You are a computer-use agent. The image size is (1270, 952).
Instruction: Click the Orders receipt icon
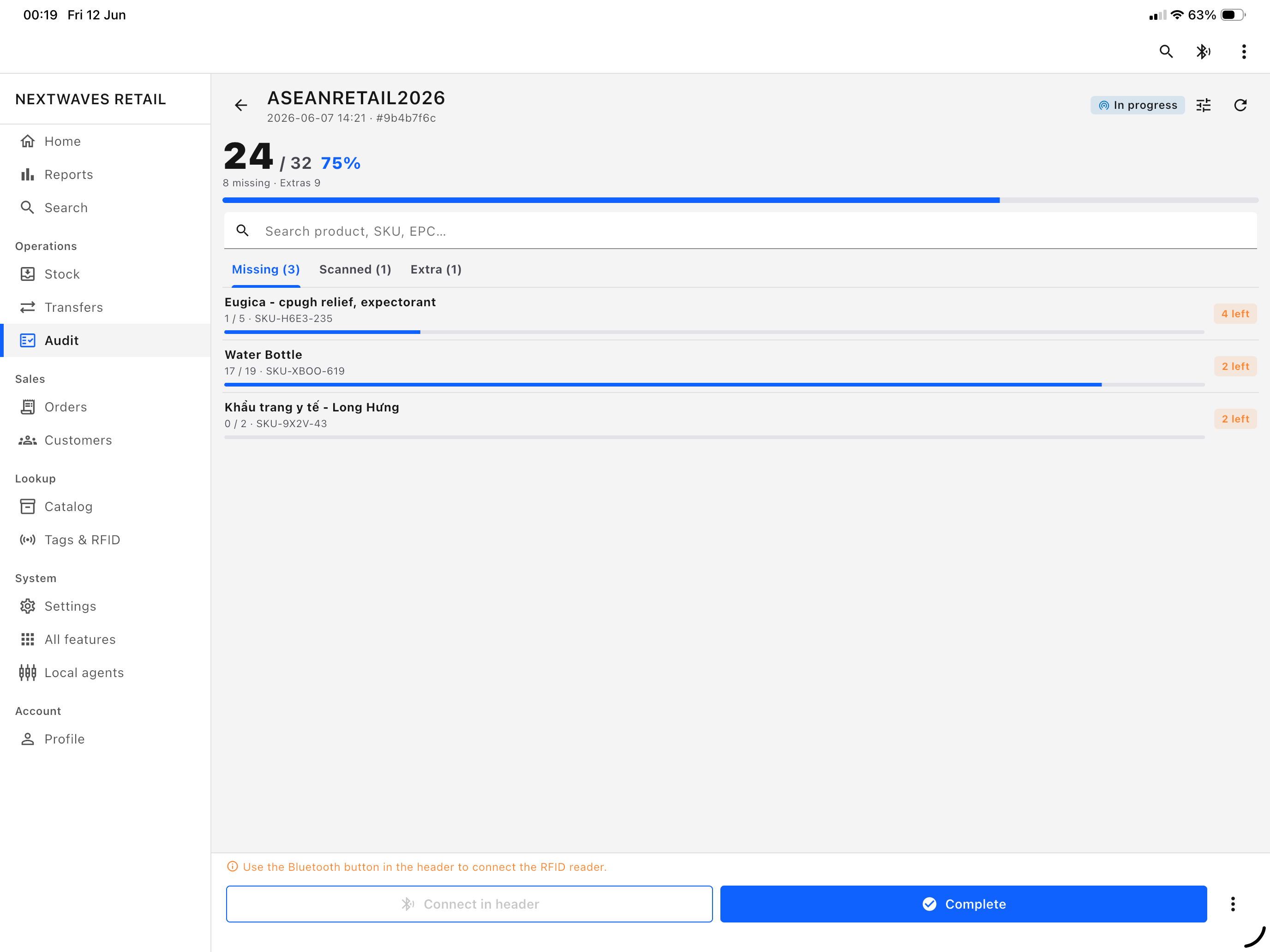28,407
